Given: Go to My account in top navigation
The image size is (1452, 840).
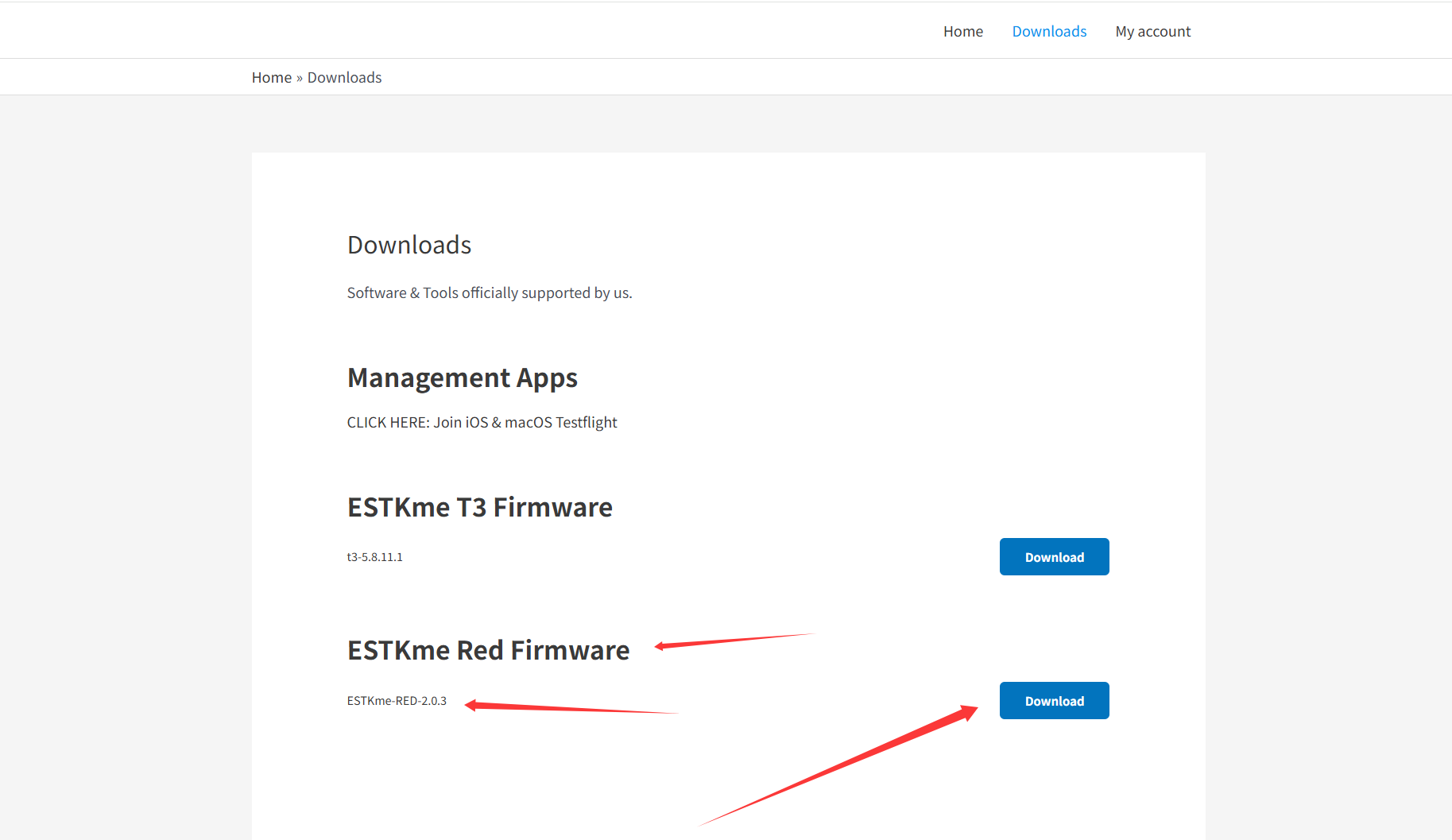Looking at the screenshot, I should point(1152,32).
